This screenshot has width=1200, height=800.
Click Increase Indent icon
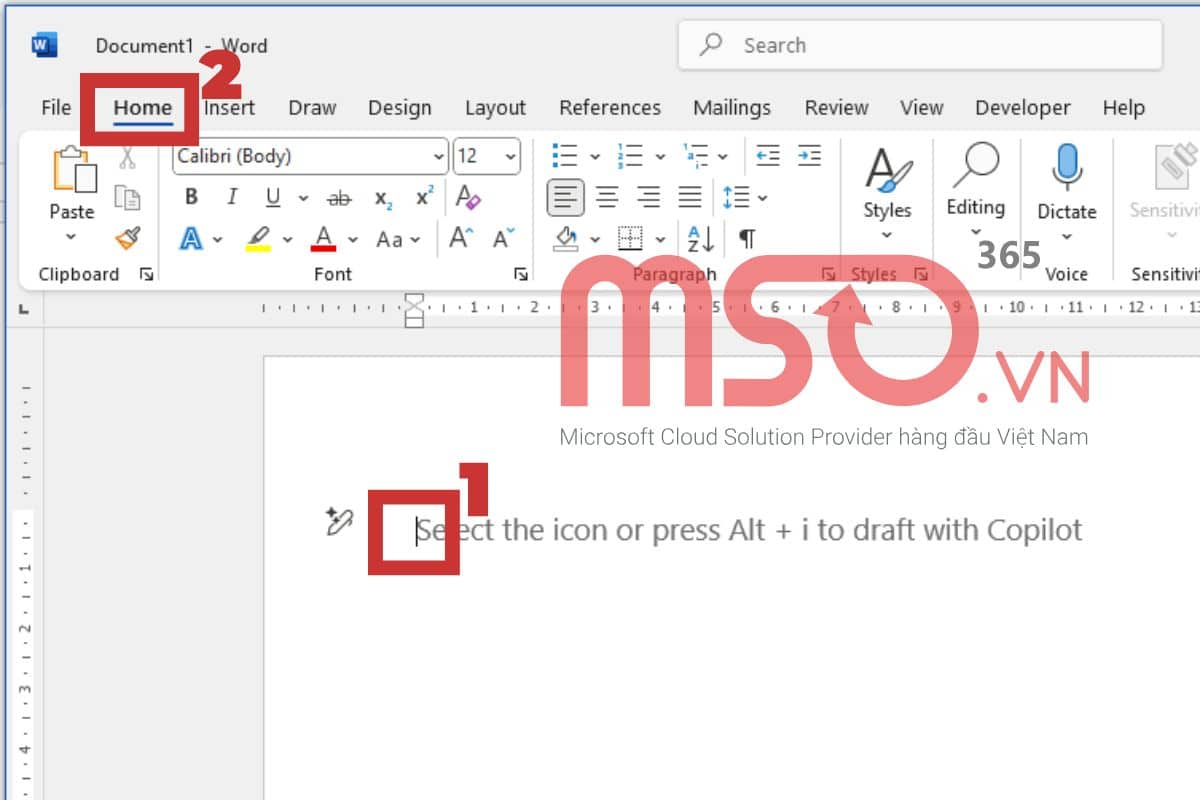(x=809, y=156)
